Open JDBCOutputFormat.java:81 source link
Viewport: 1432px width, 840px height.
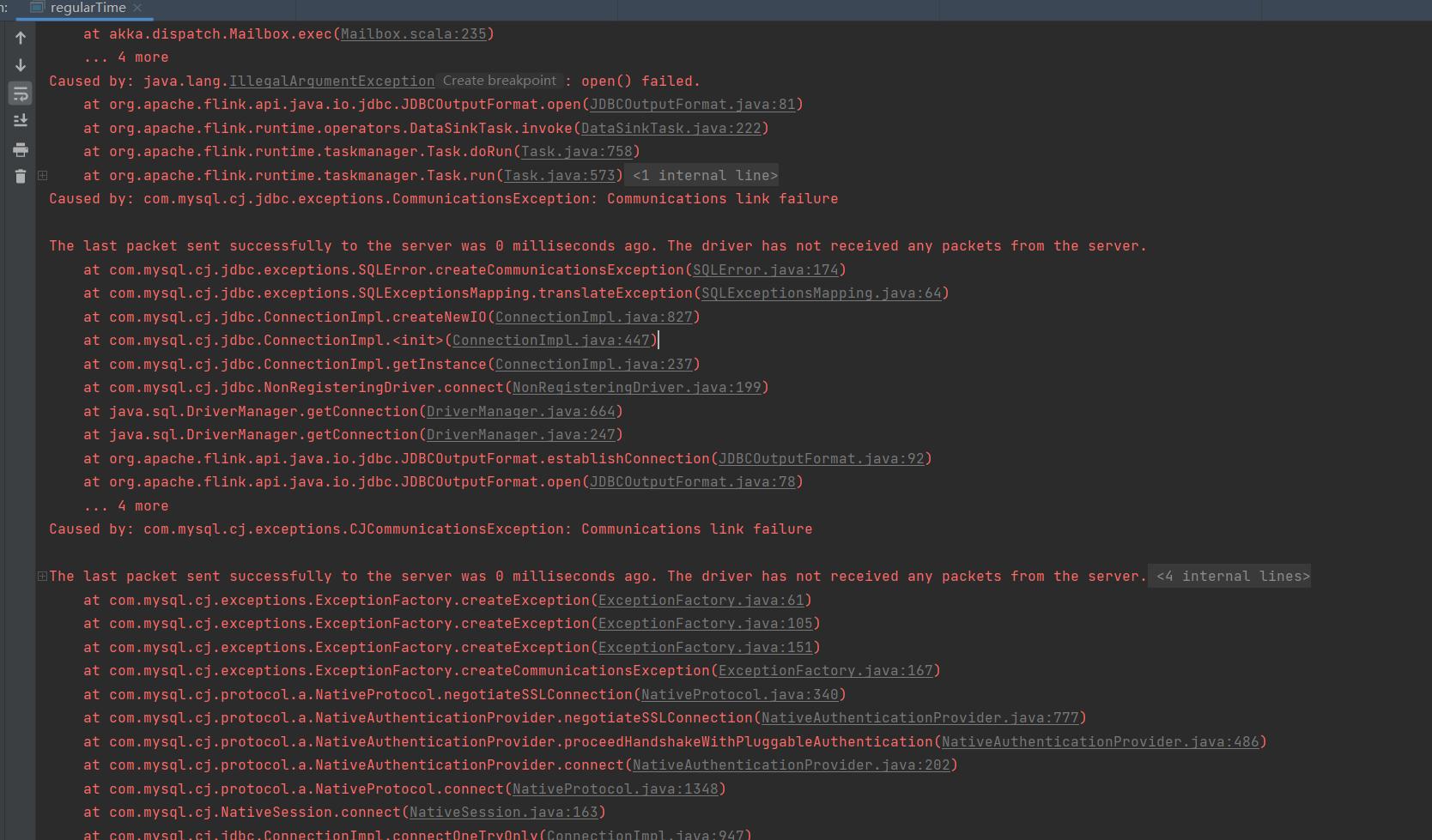693,104
